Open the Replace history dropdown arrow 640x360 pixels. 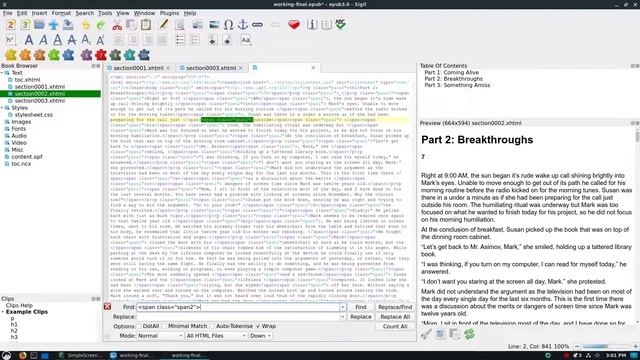[x=343, y=317]
